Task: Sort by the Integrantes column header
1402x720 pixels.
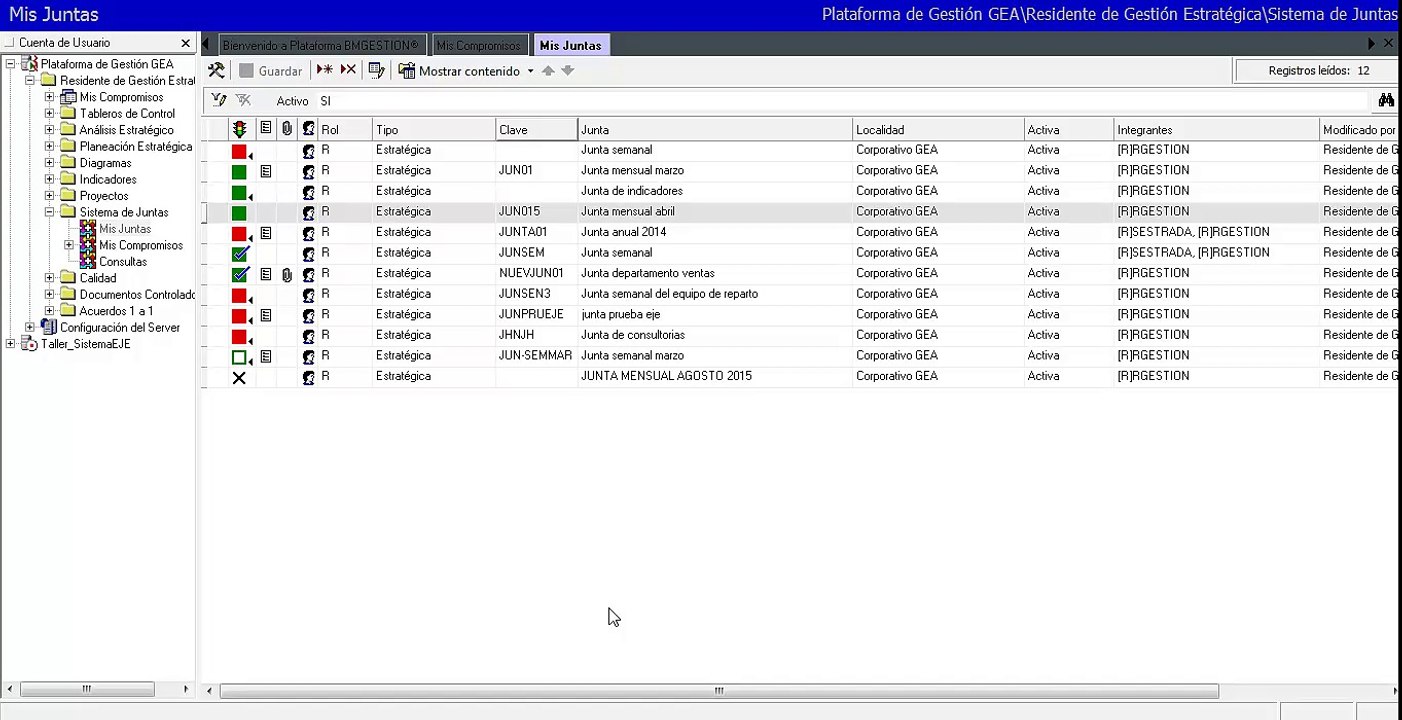Action: tap(1216, 130)
